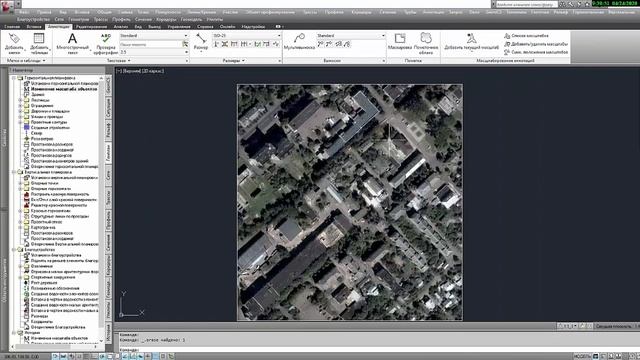Run the Проверка орфографии spell check
Image resolution: width=640 pixels, height=360 pixels.
point(106,43)
